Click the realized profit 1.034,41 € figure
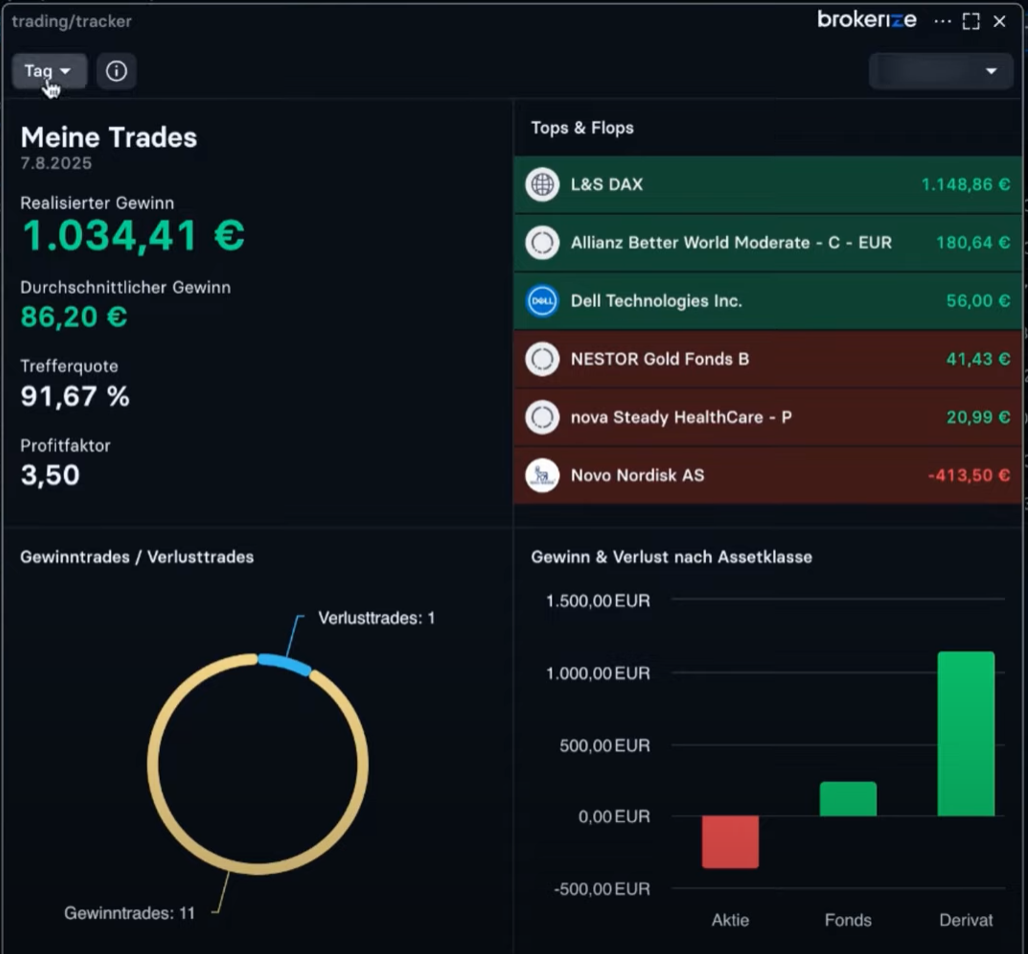1028x954 pixels. (133, 235)
